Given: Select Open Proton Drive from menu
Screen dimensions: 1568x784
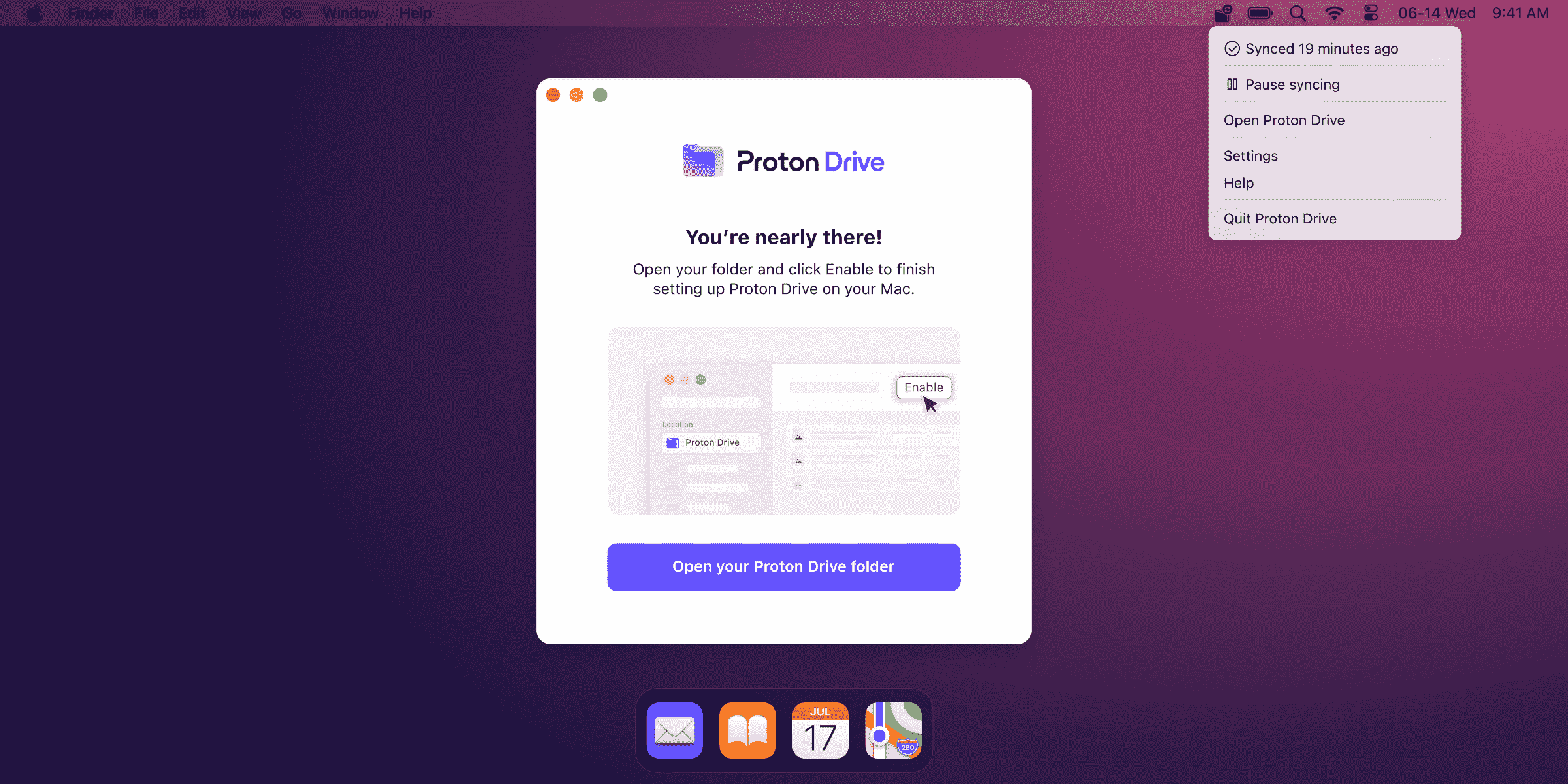Looking at the screenshot, I should click(1285, 120).
